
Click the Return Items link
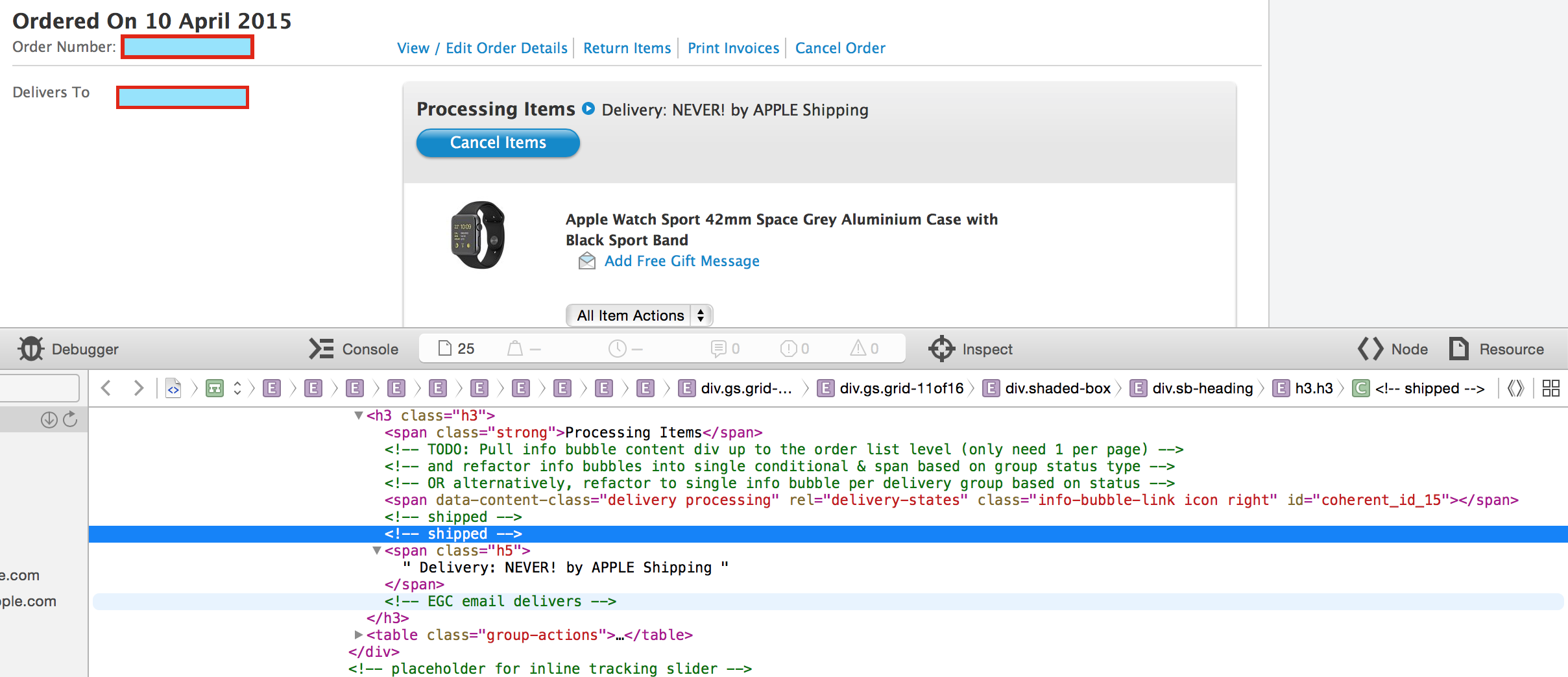pyautogui.click(x=627, y=48)
